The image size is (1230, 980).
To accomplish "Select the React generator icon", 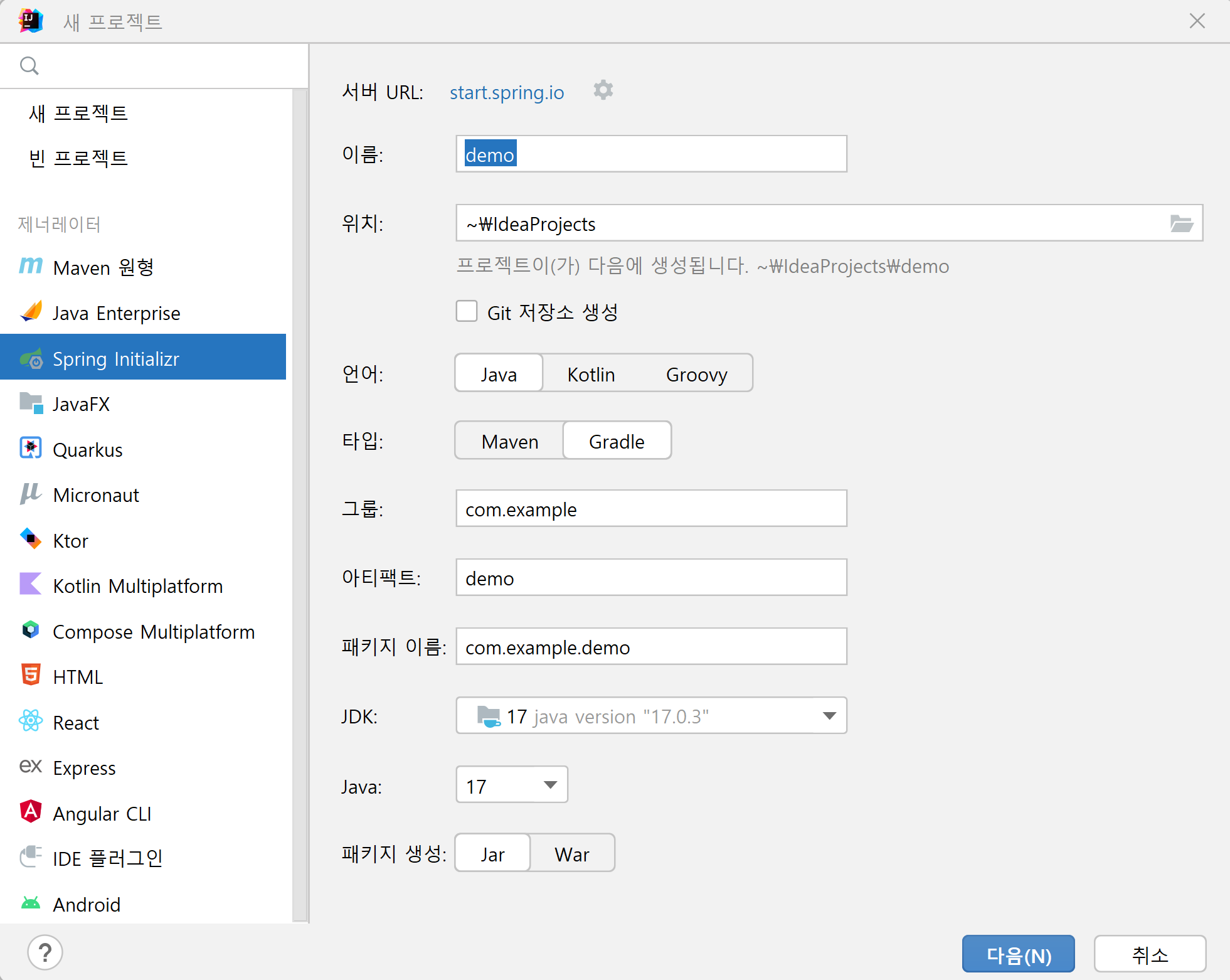I will (x=31, y=722).
